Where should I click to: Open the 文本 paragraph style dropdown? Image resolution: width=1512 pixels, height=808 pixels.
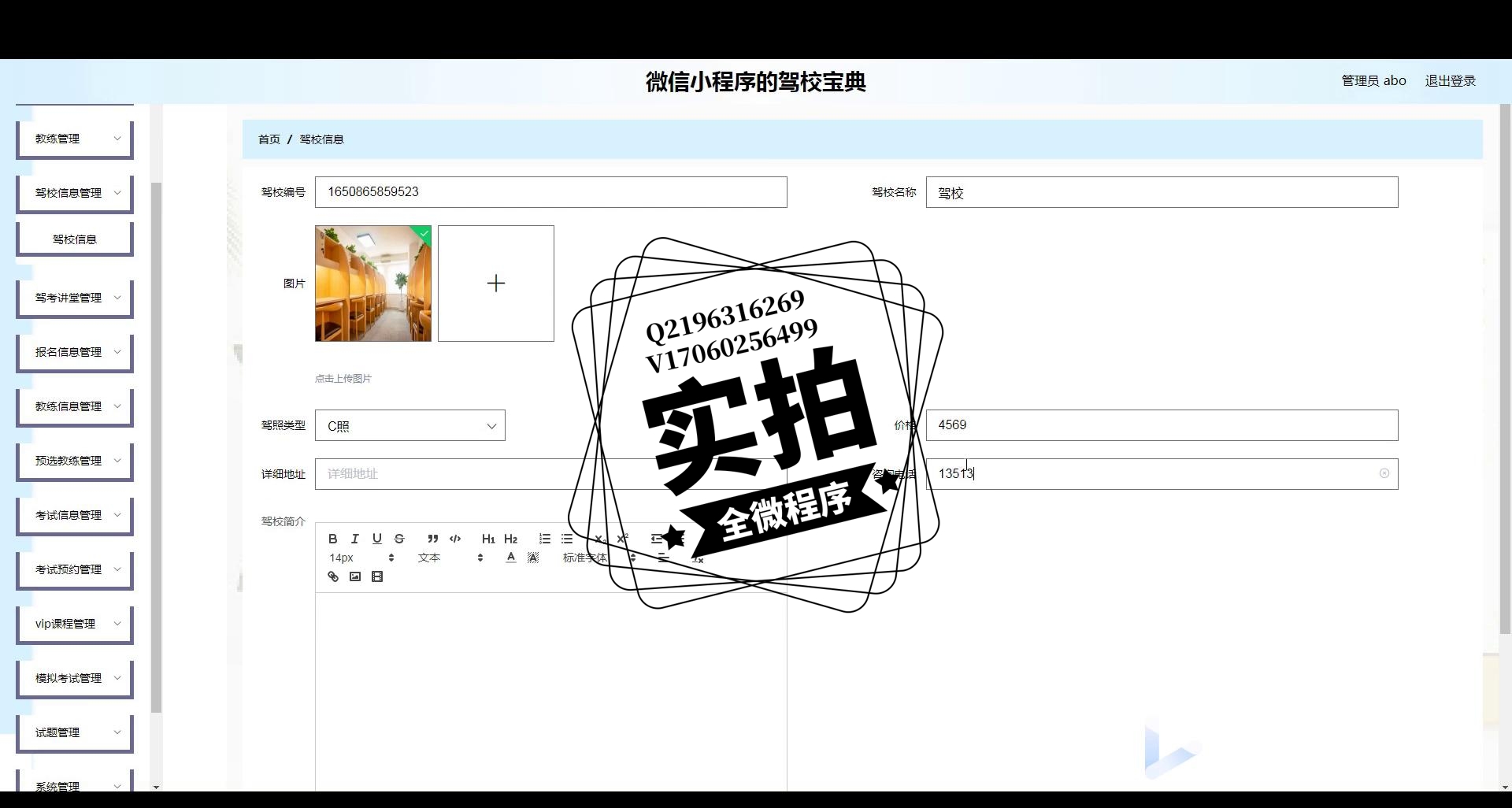[450, 558]
